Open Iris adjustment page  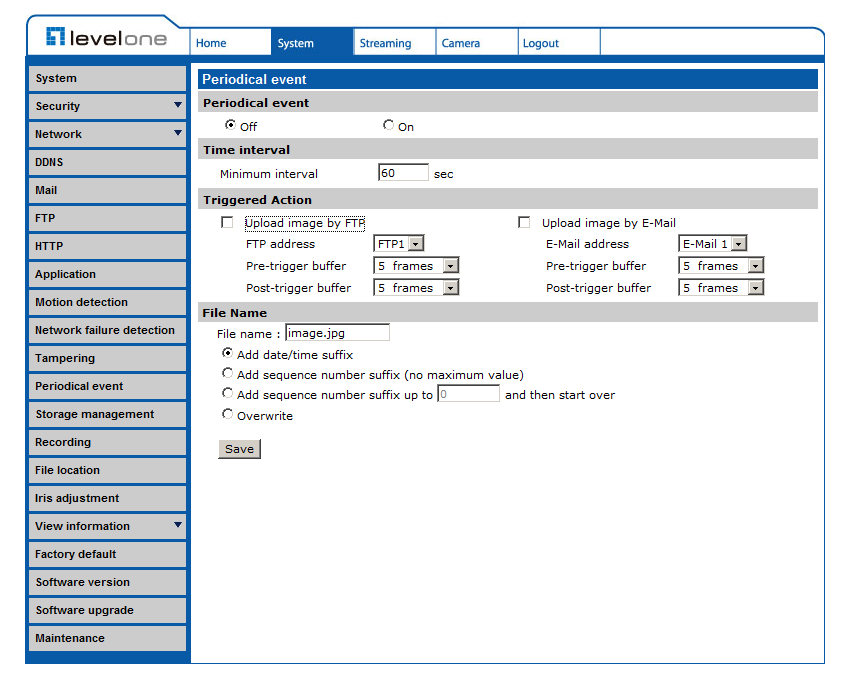click(x=107, y=498)
